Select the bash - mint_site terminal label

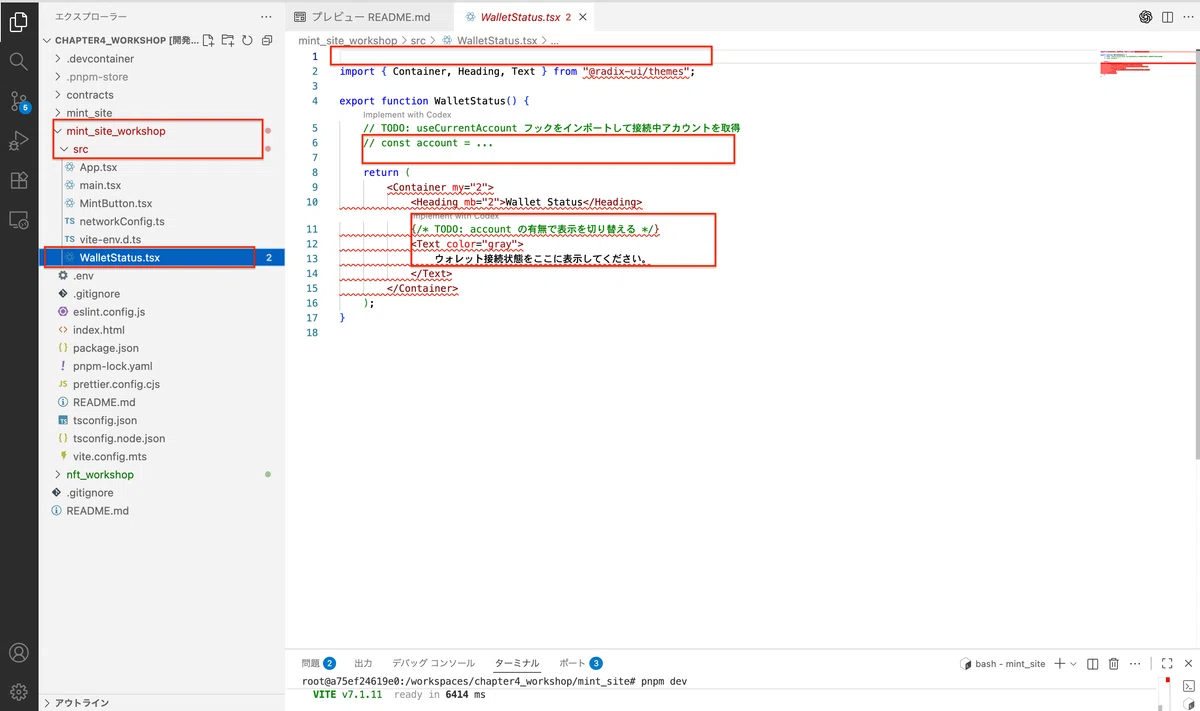point(1003,663)
